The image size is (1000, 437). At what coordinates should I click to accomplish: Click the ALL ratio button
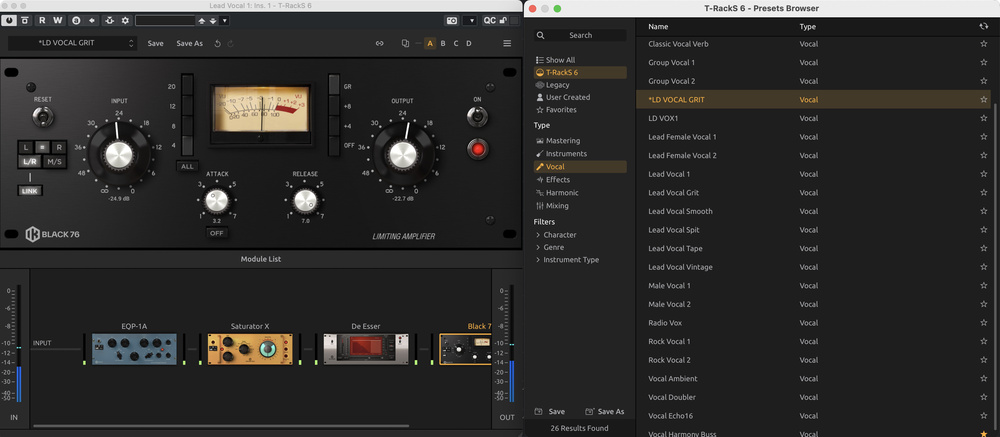click(188, 167)
